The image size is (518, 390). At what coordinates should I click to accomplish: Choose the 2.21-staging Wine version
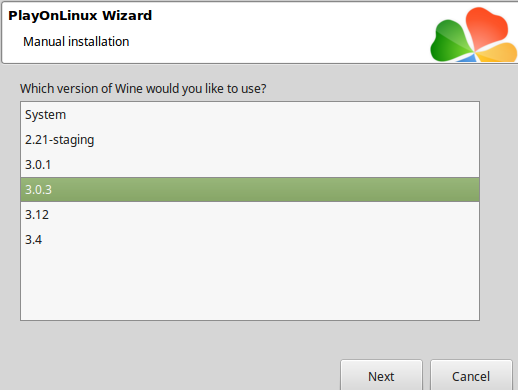coord(250,140)
